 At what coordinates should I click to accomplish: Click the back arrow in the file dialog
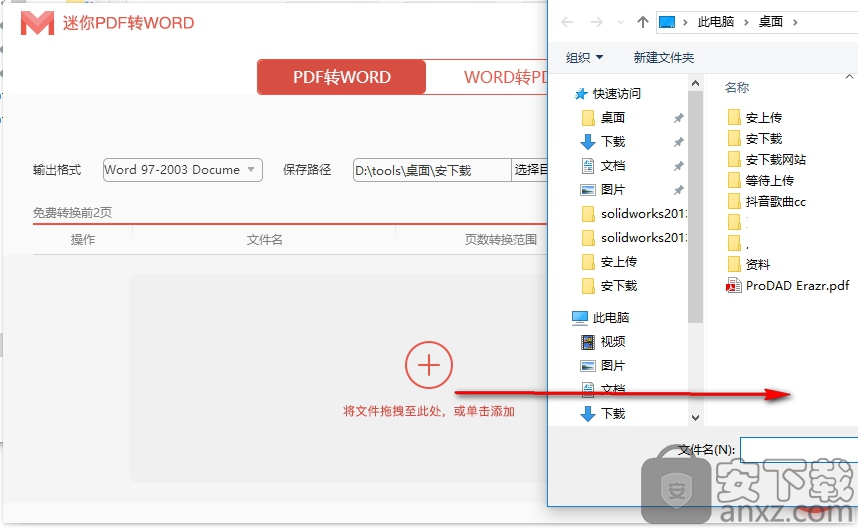(568, 22)
